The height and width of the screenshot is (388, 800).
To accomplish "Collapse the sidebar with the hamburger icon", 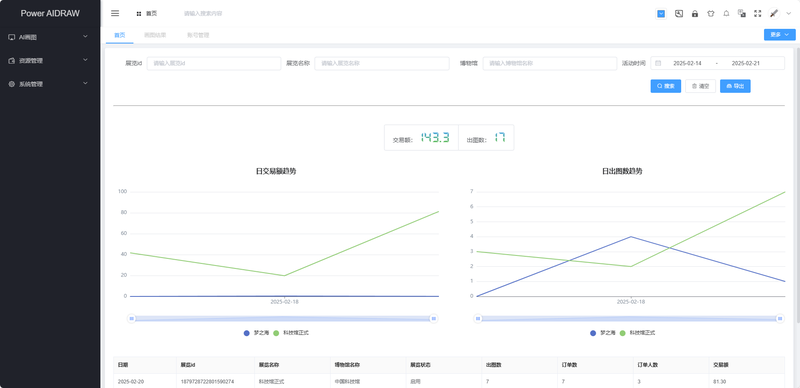I will tap(115, 13).
